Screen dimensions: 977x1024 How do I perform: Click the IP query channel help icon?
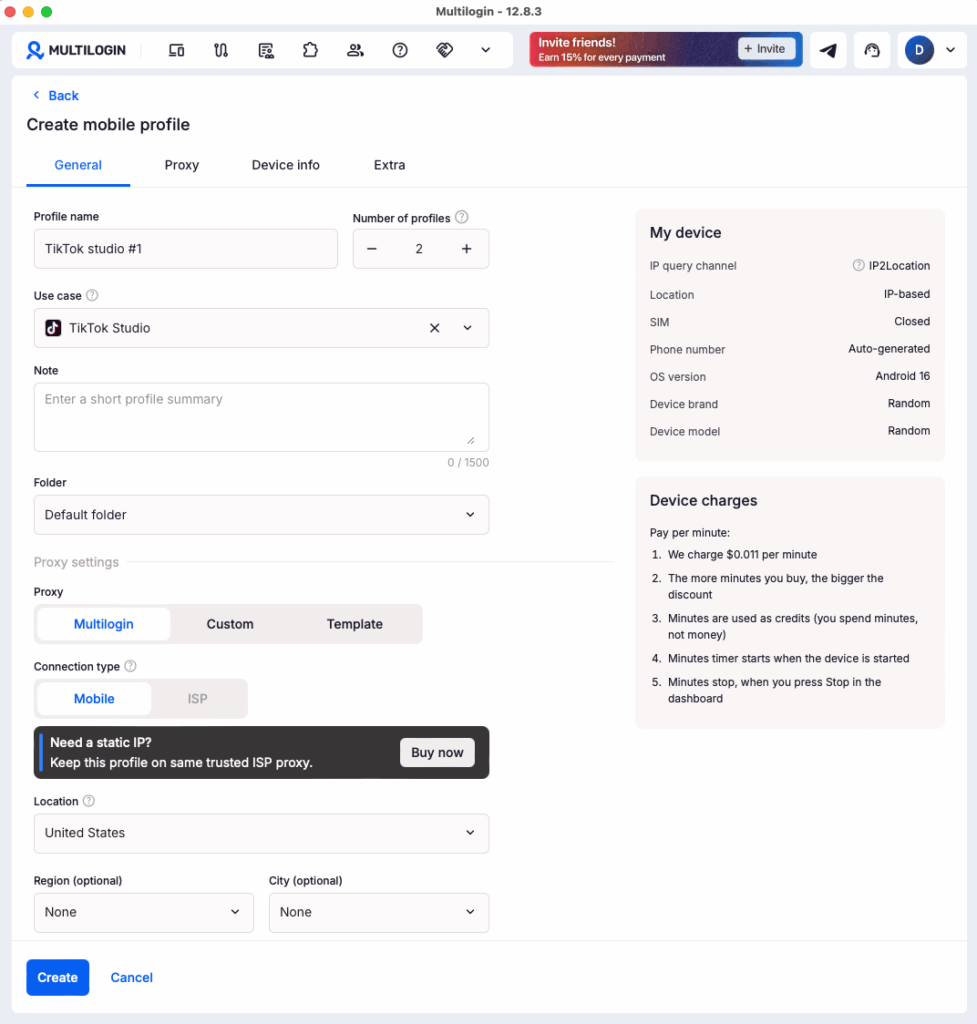[x=858, y=265]
